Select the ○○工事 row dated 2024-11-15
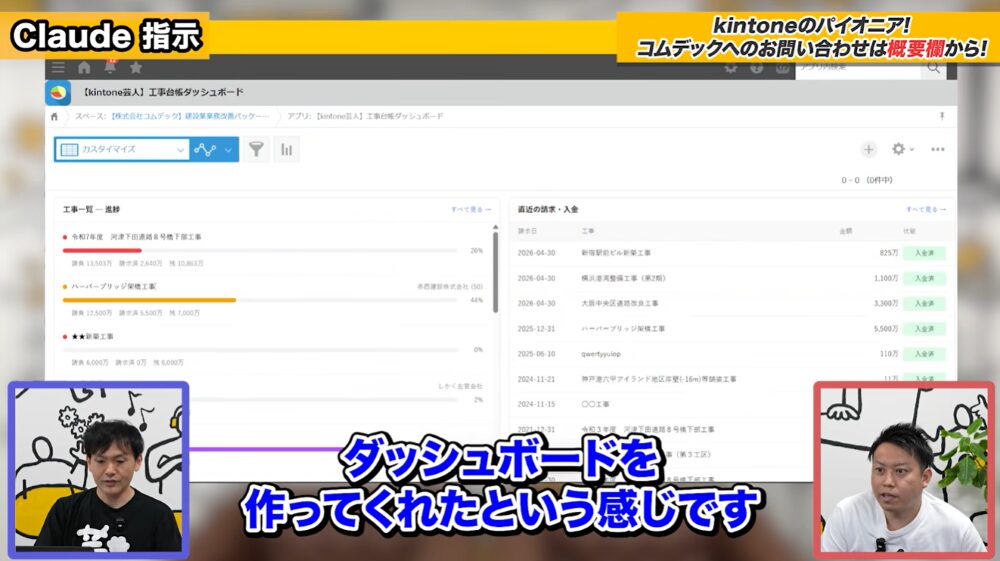The width and height of the screenshot is (1000, 561). (595, 404)
